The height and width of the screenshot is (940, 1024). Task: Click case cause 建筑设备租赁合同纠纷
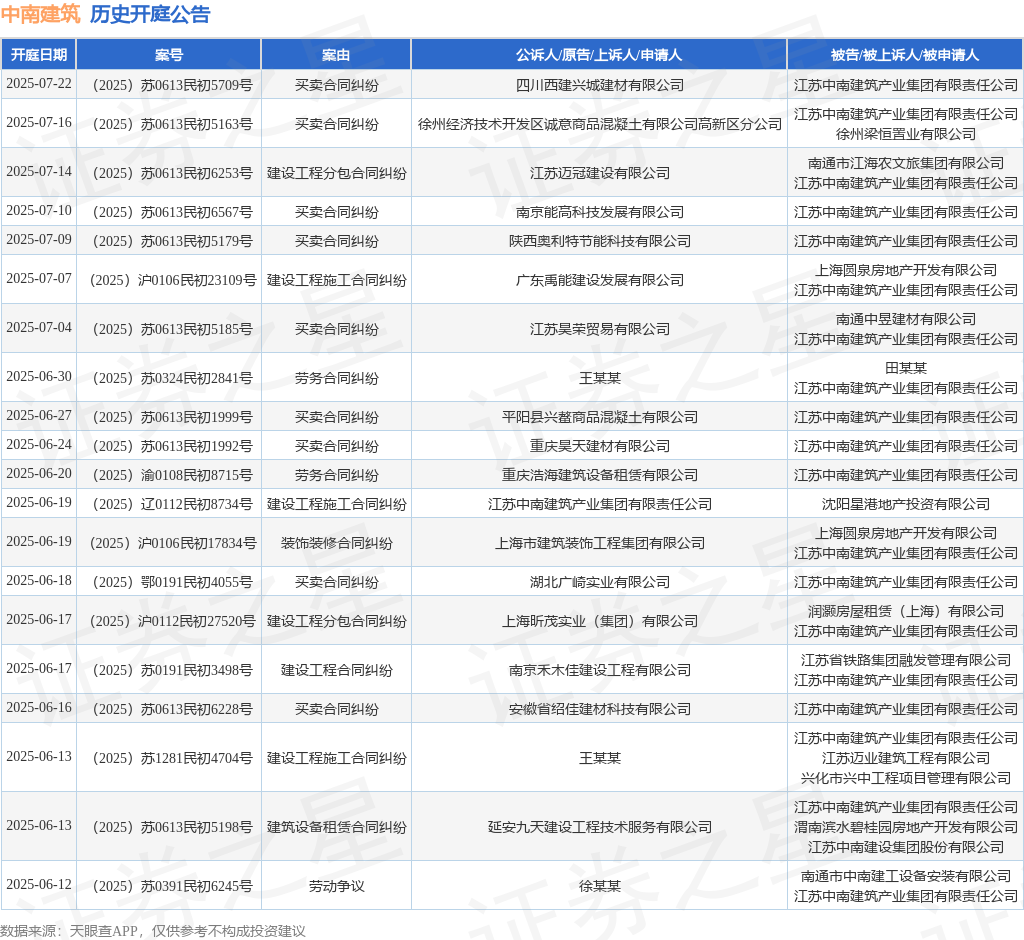click(336, 828)
